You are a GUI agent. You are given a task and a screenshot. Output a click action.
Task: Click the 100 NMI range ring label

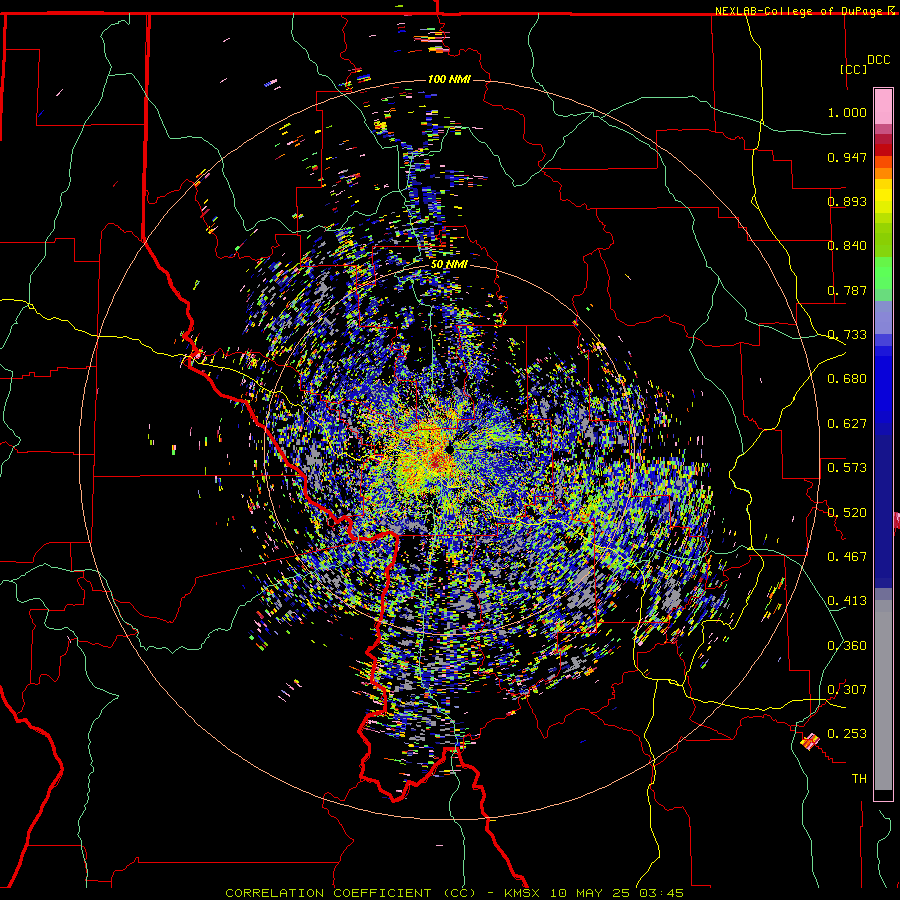[x=449, y=79]
